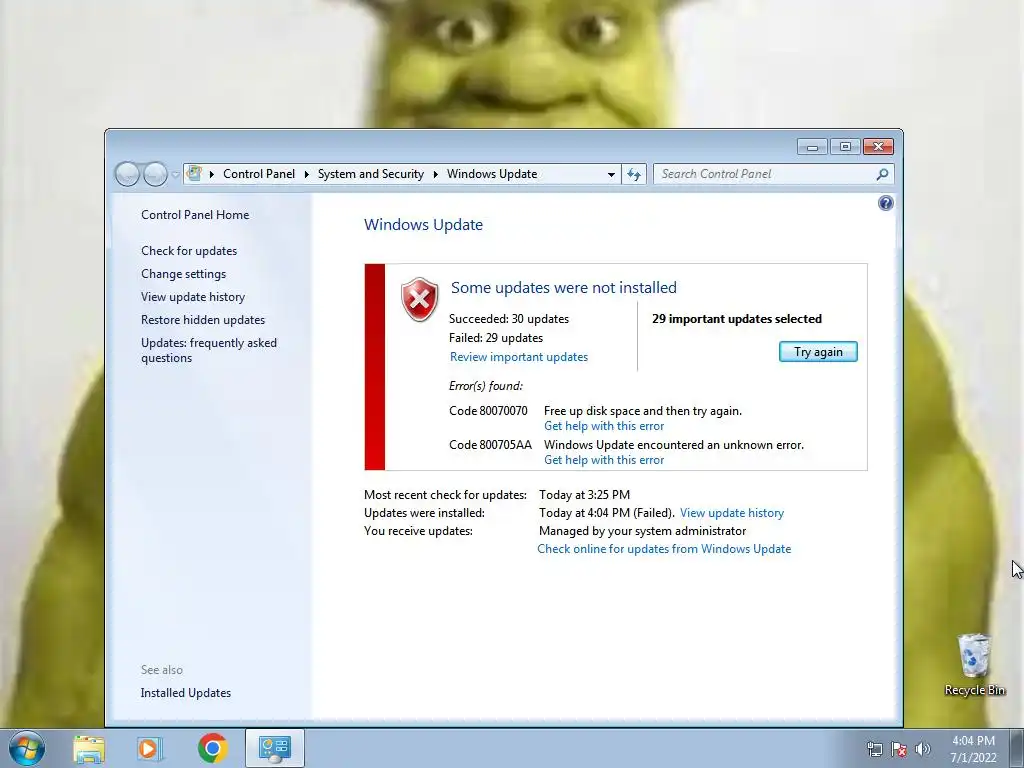Screen dimensions: 1024x768
Task: Click the search magnifier icon
Action: (882, 174)
